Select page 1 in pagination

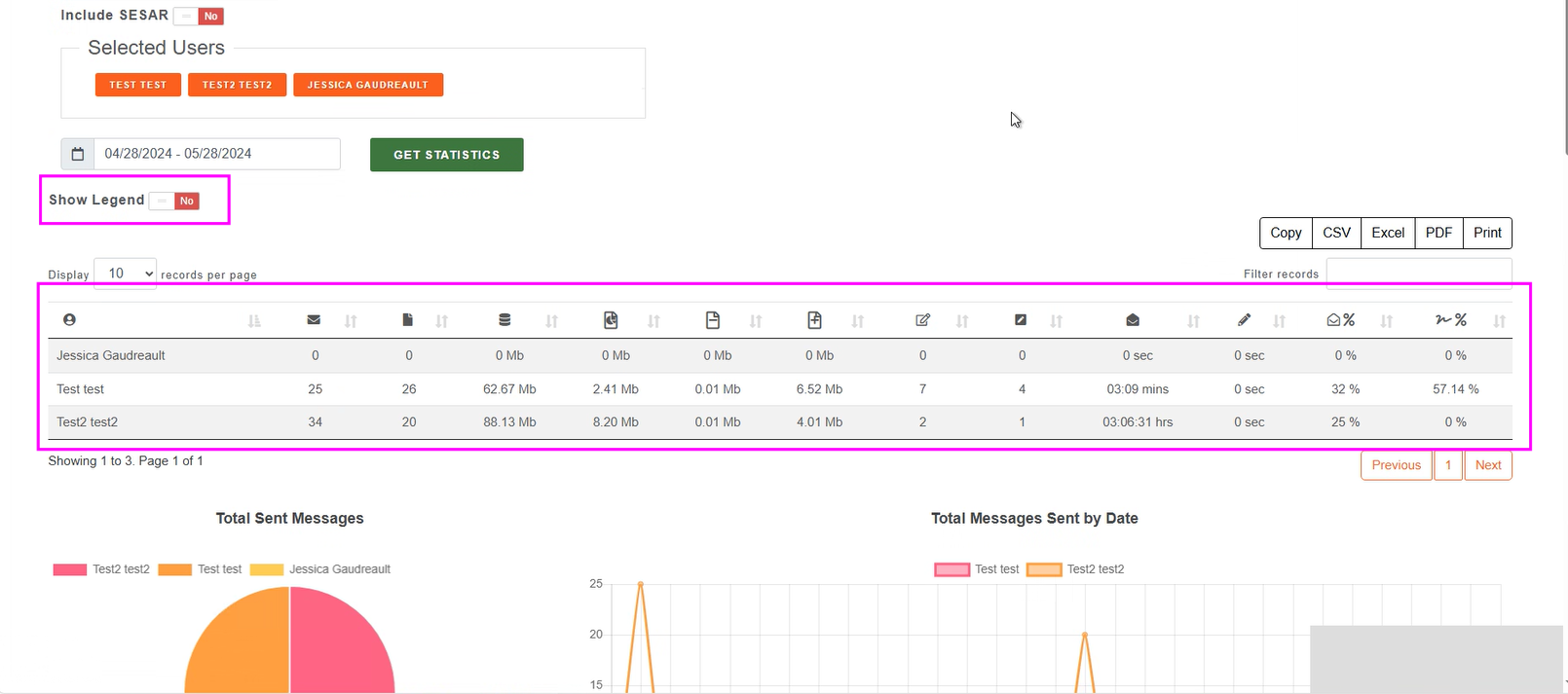1448,465
